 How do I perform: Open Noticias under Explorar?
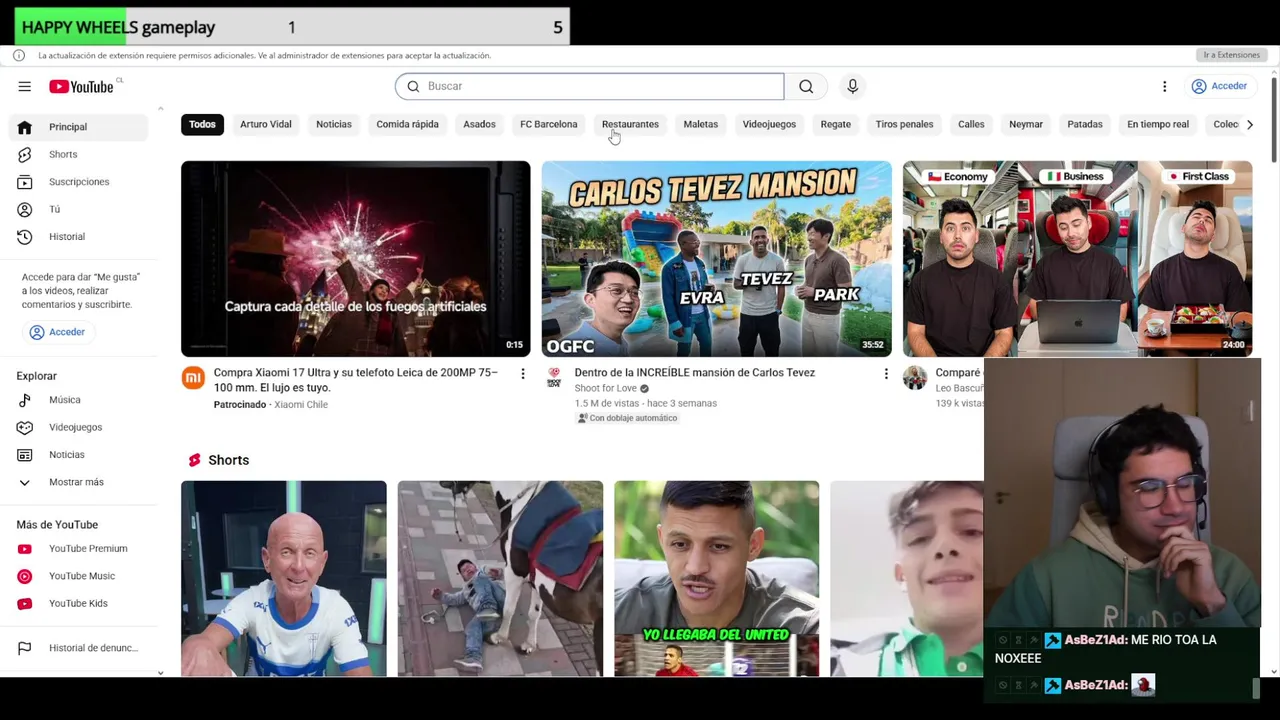(x=80, y=455)
